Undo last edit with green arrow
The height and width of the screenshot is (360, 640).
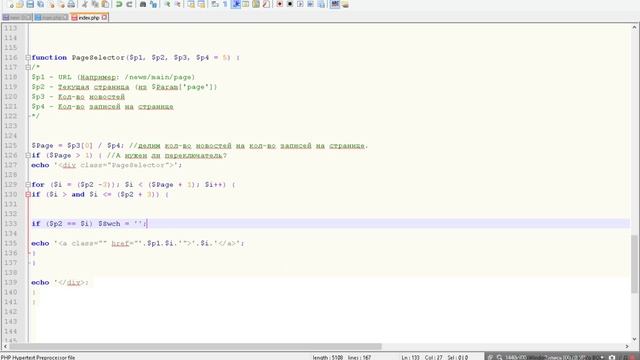click(x=119, y=4)
